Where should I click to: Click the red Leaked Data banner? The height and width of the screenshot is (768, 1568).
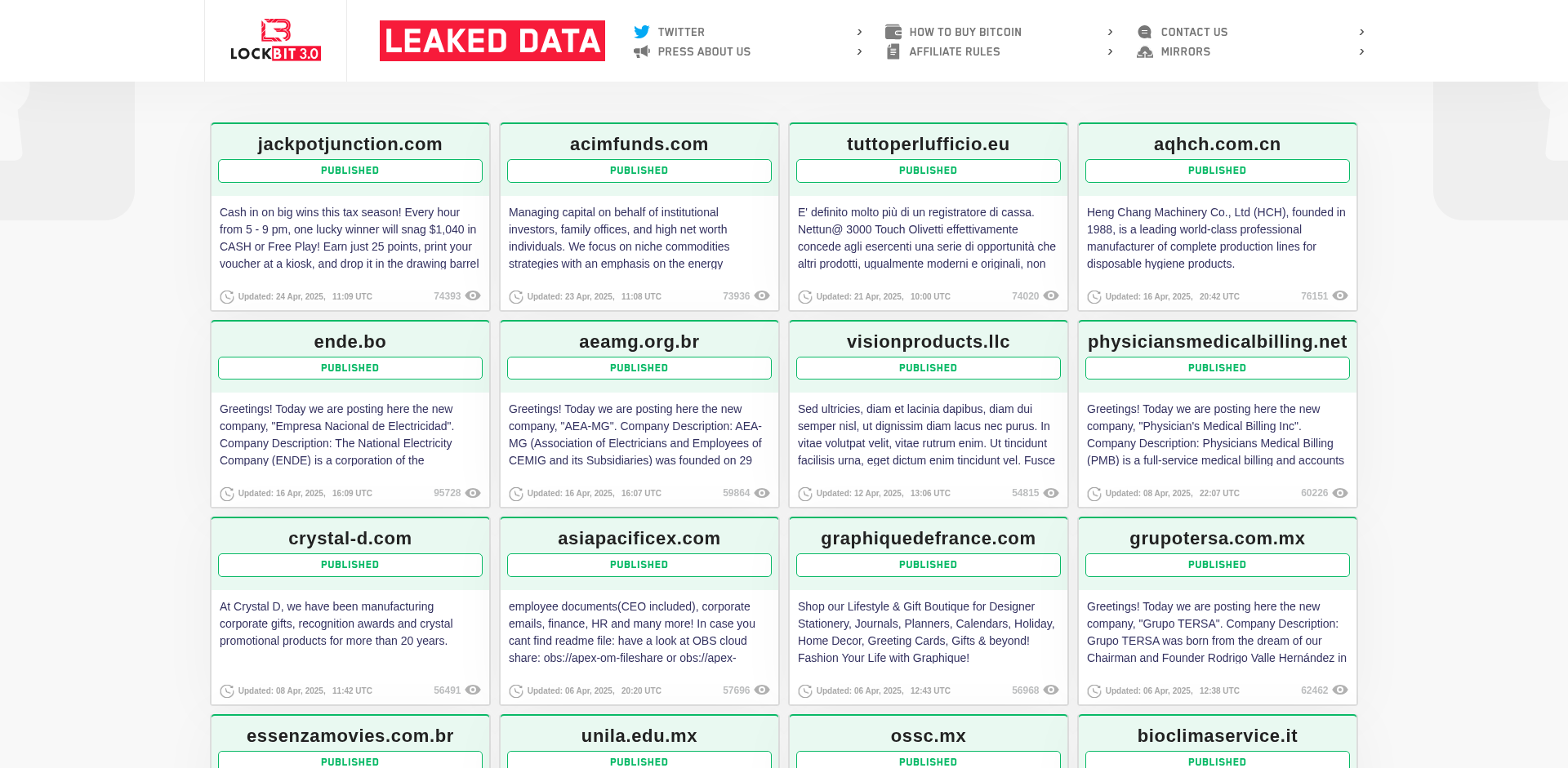tap(492, 41)
